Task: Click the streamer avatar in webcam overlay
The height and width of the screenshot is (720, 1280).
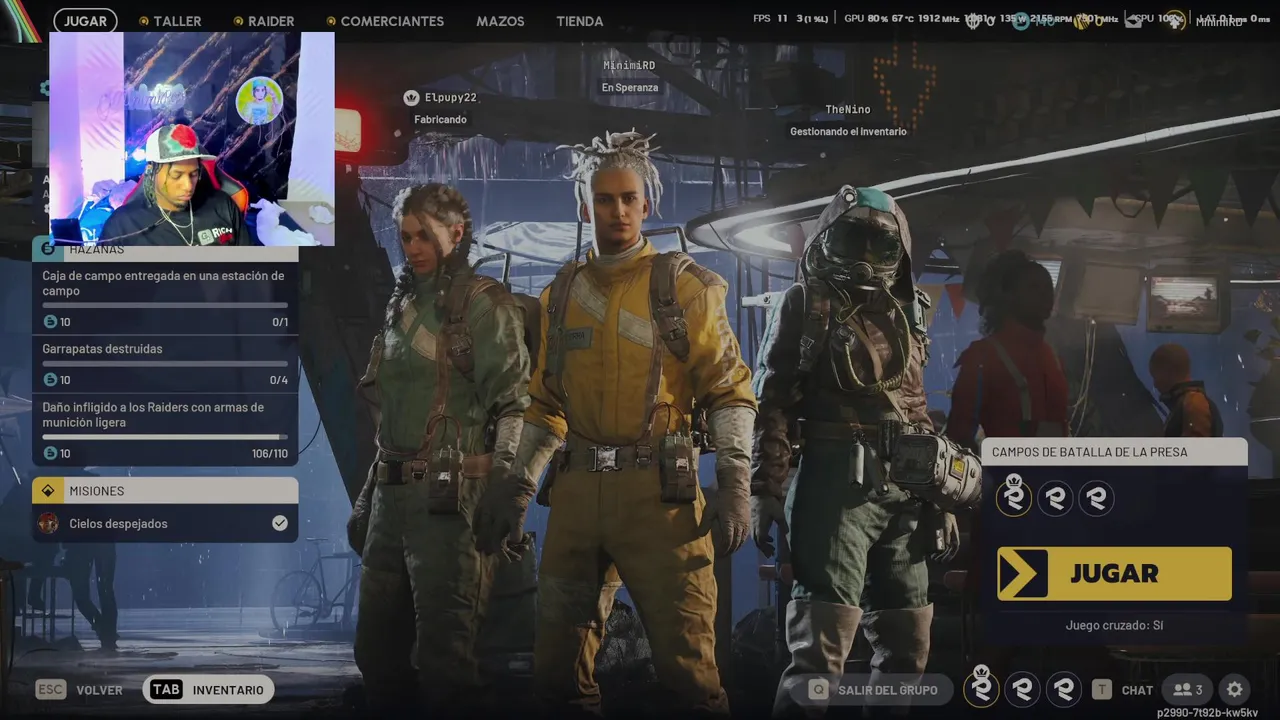Action: click(x=259, y=101)
